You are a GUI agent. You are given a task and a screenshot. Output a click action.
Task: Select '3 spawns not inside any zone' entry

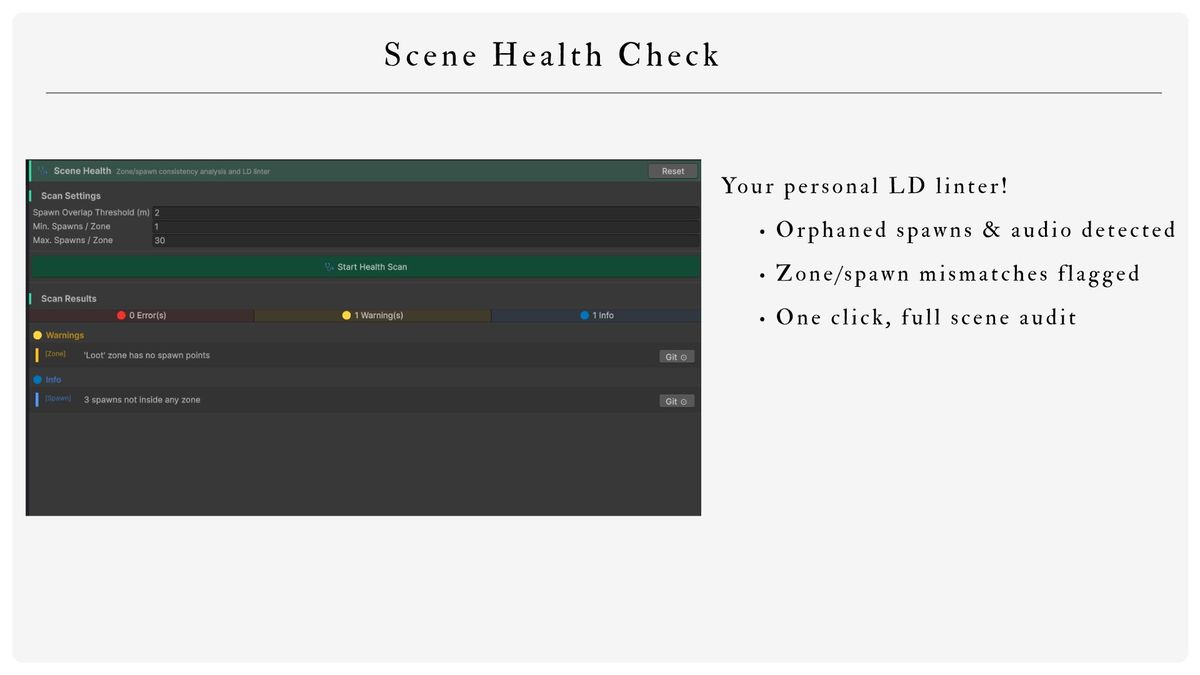tap(142, 400)
